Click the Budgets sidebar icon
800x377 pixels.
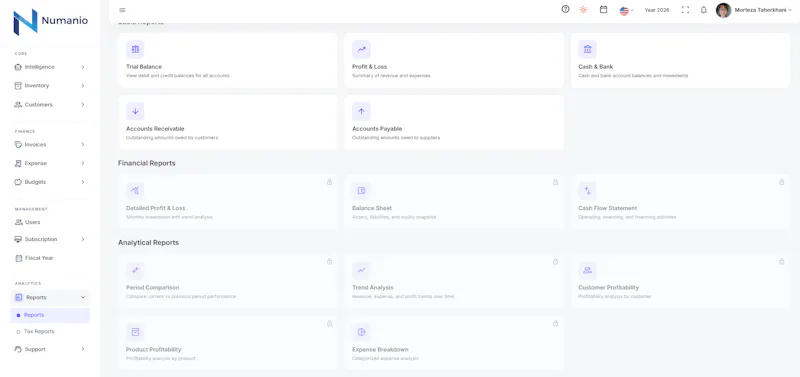tap(18, 182)
